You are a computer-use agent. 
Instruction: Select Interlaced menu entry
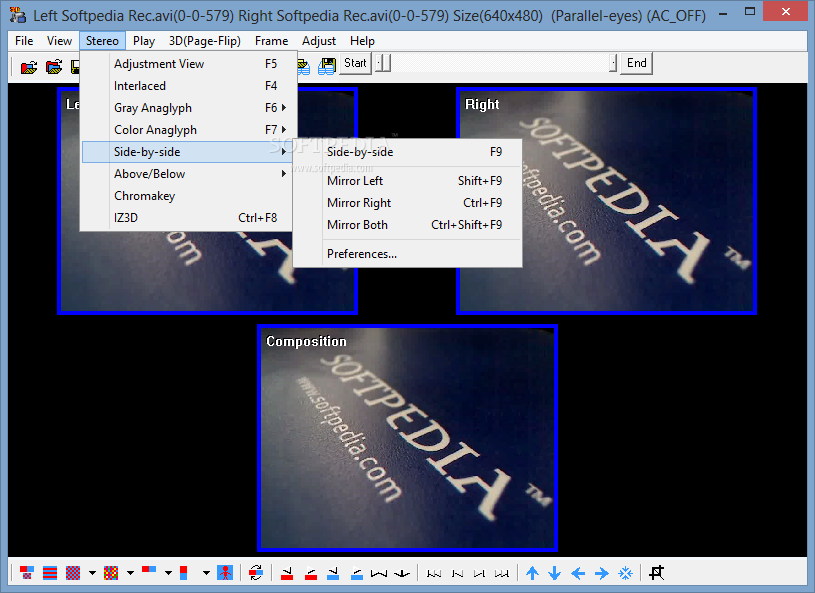(x=189, y=86)
